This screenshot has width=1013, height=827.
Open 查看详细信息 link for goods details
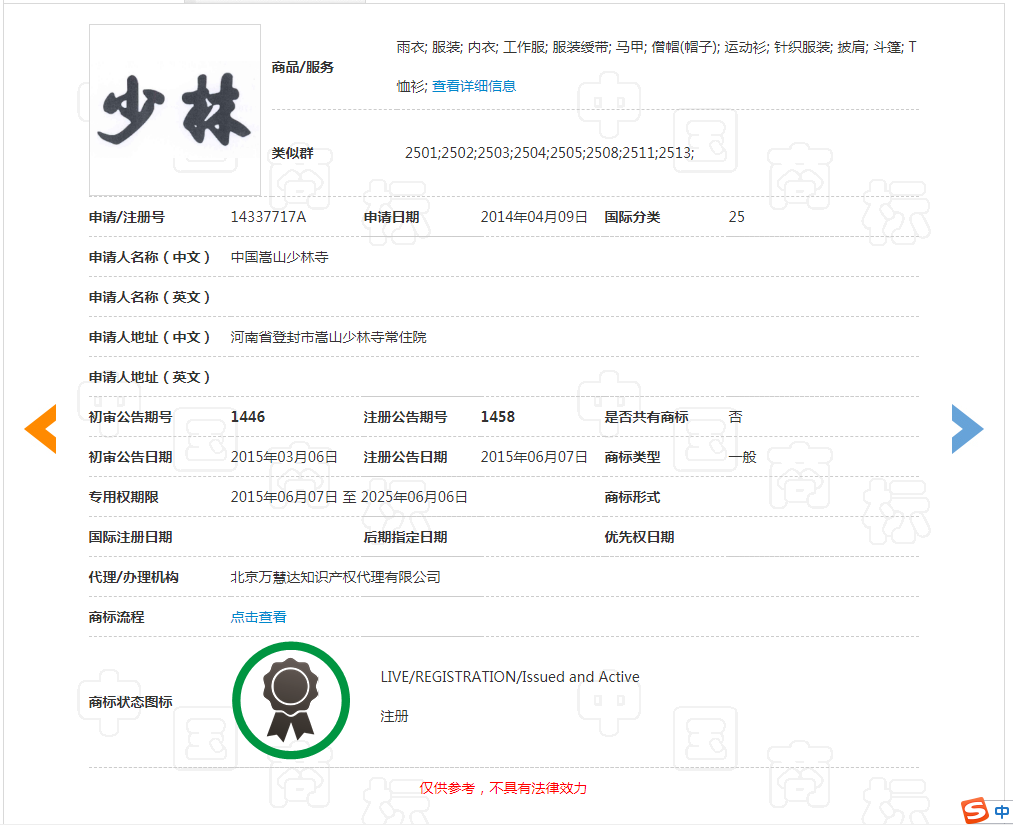pyautogui.click(x=474, y=86)
